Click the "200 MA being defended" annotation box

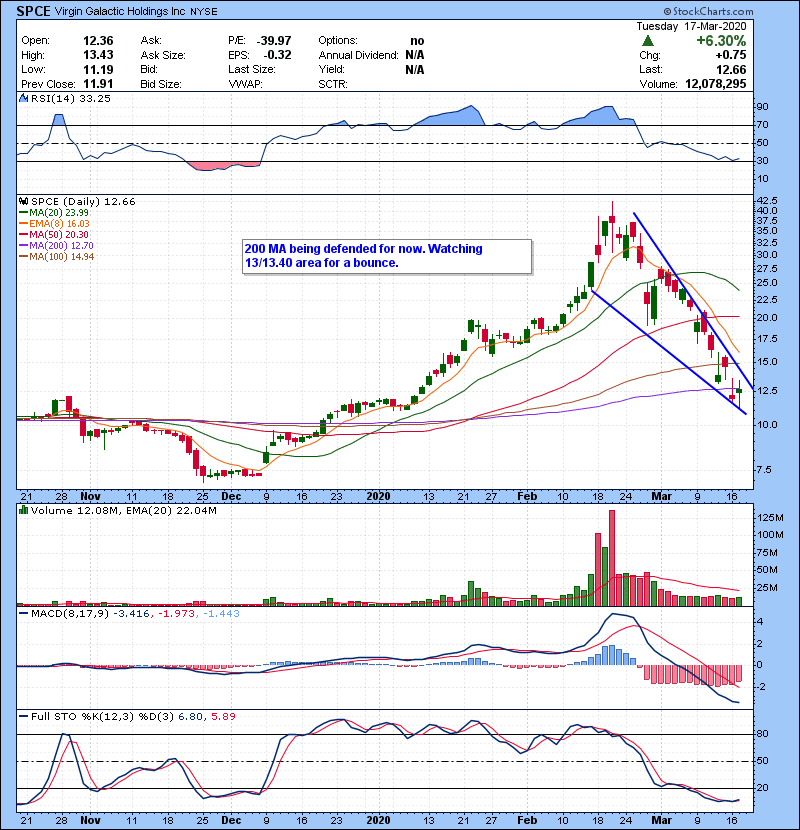coord(387,257)
